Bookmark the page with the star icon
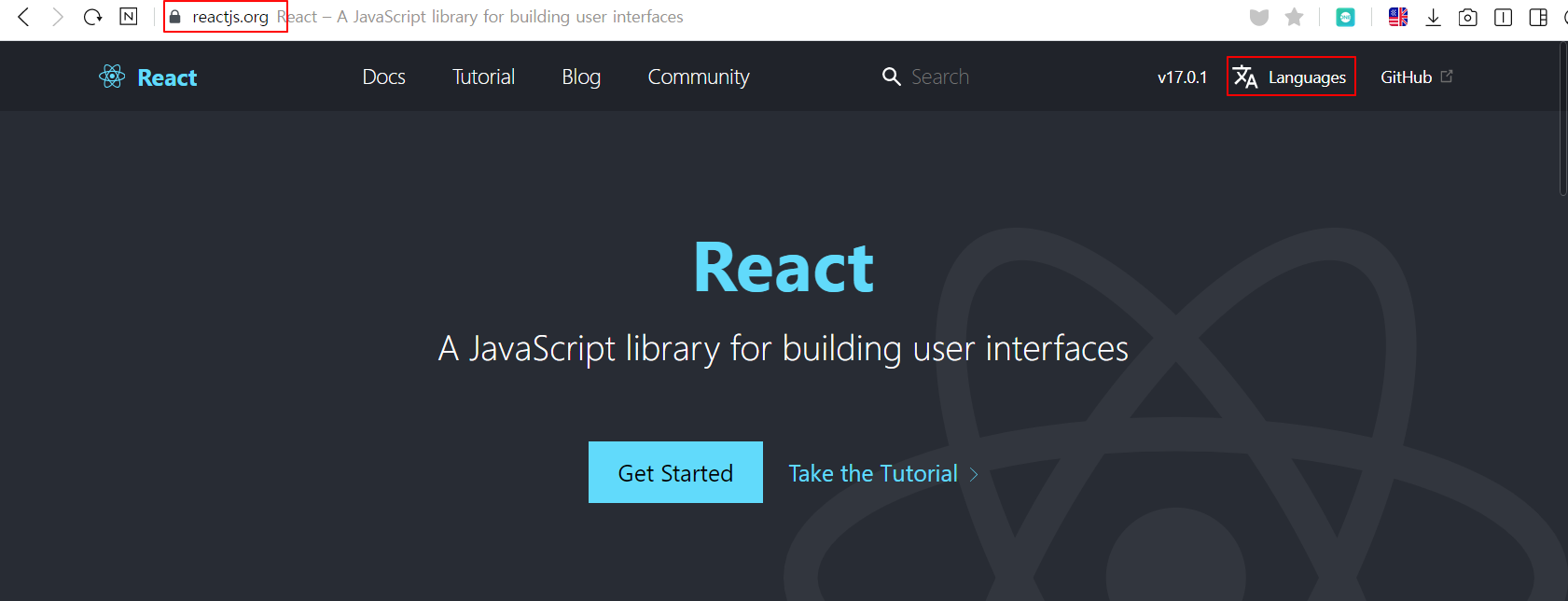Screen dimensions: 1568x601 point(1294,17)
